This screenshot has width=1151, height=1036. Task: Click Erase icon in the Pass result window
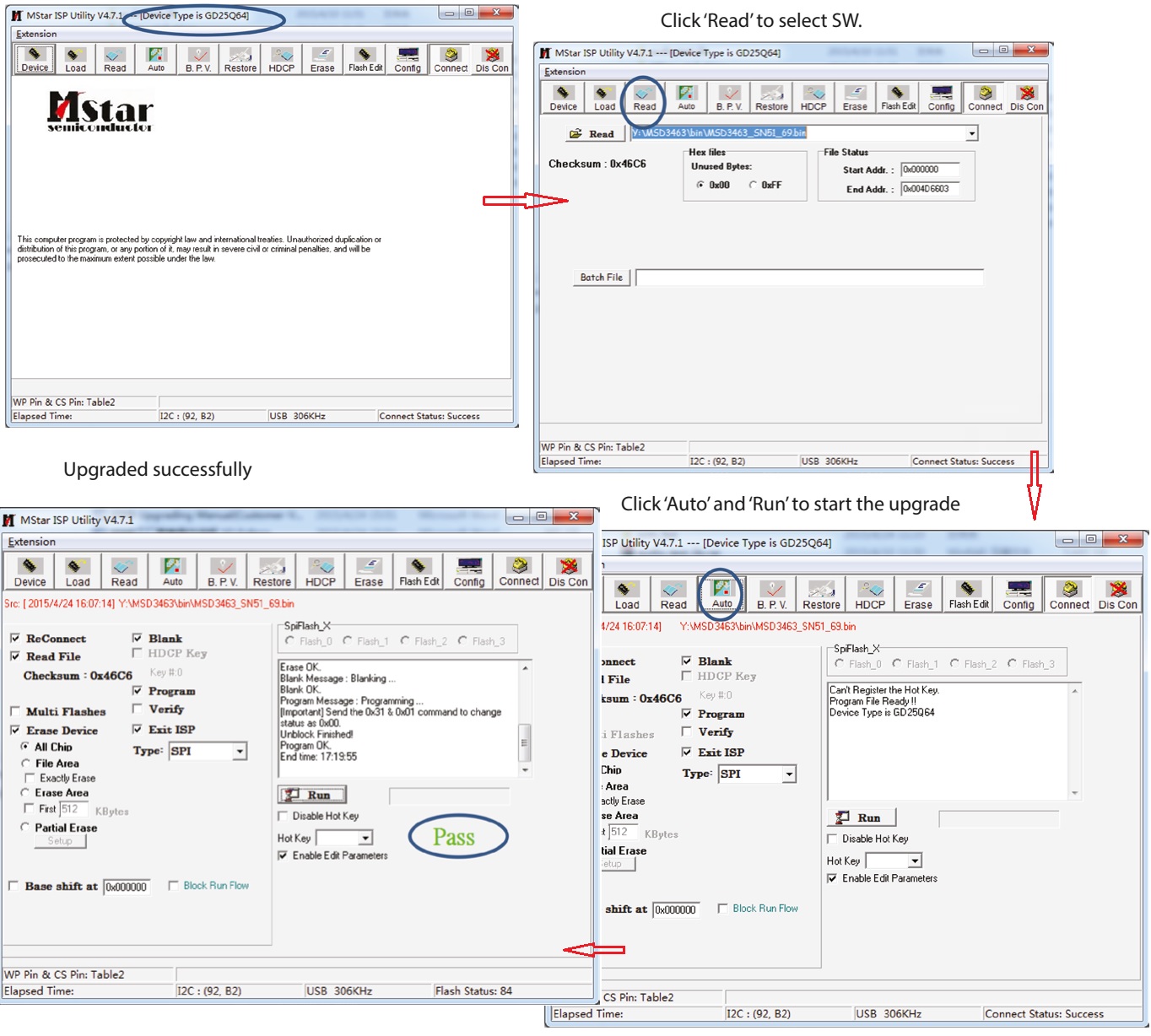[x=369, y=572]
